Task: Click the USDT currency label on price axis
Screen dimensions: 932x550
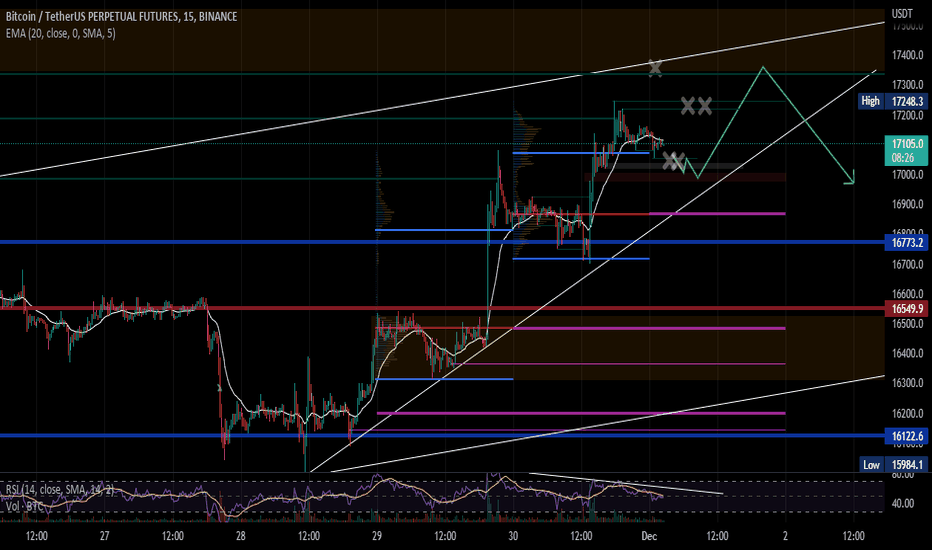Action: (902, 14)
